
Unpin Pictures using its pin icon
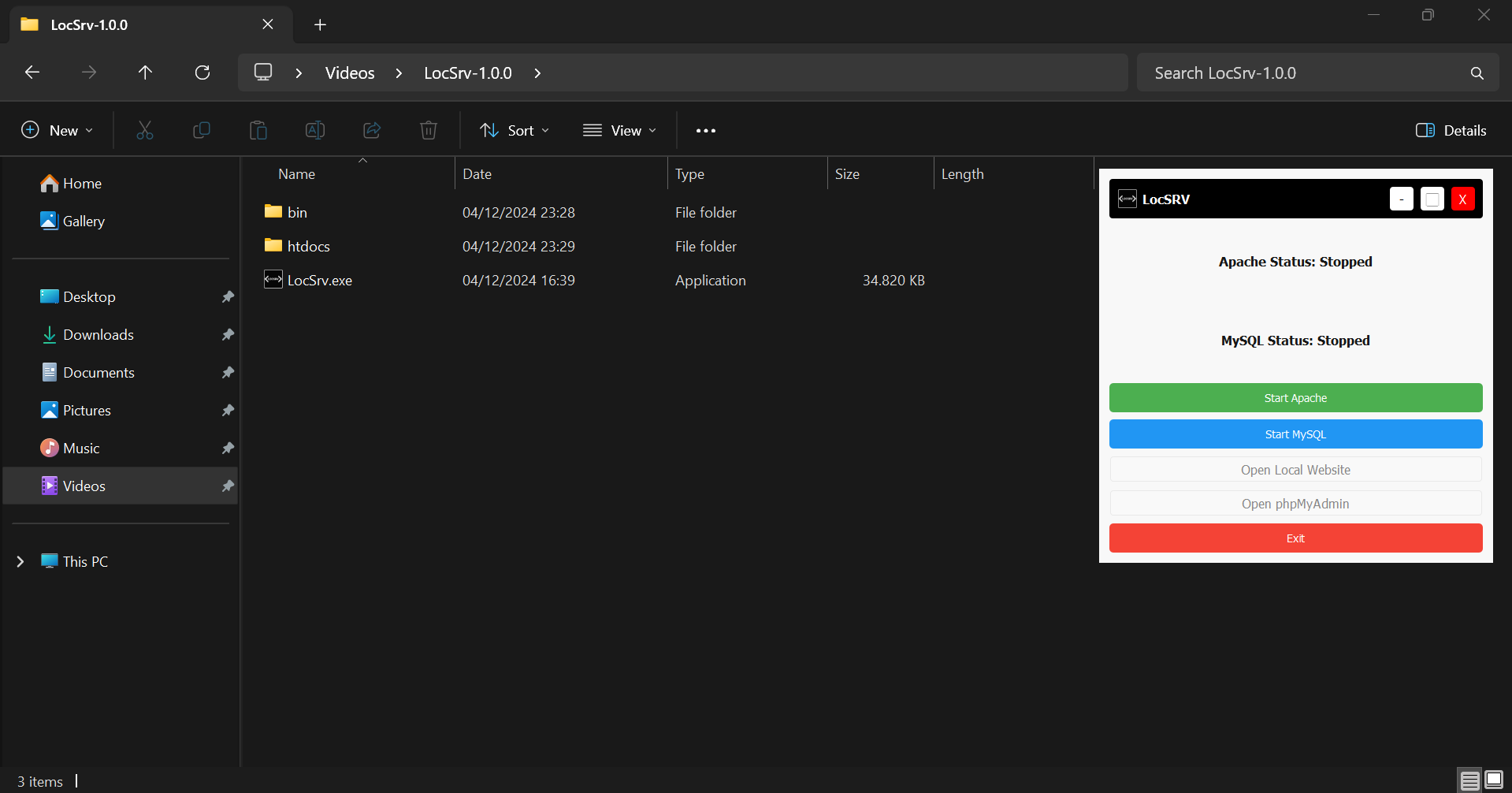(228, 411)
